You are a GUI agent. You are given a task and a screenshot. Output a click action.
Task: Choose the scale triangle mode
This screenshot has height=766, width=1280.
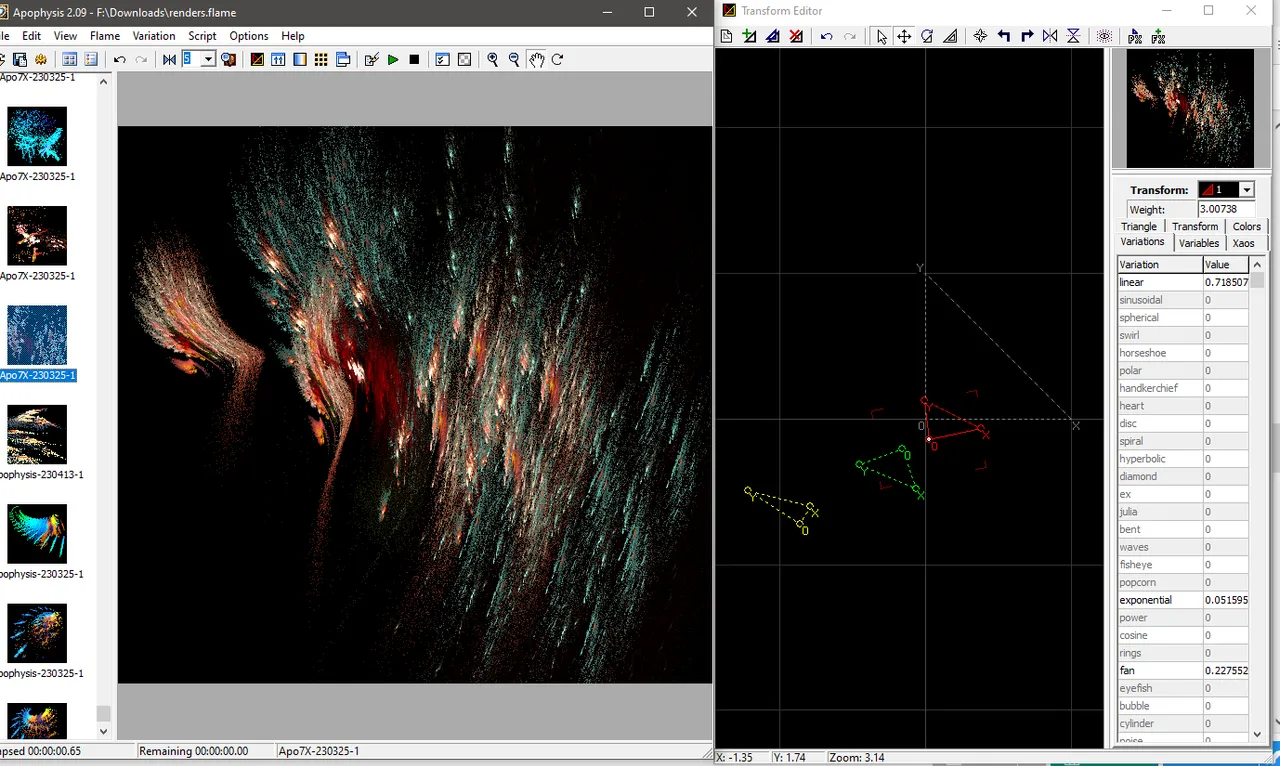click(x=950, y=37)
